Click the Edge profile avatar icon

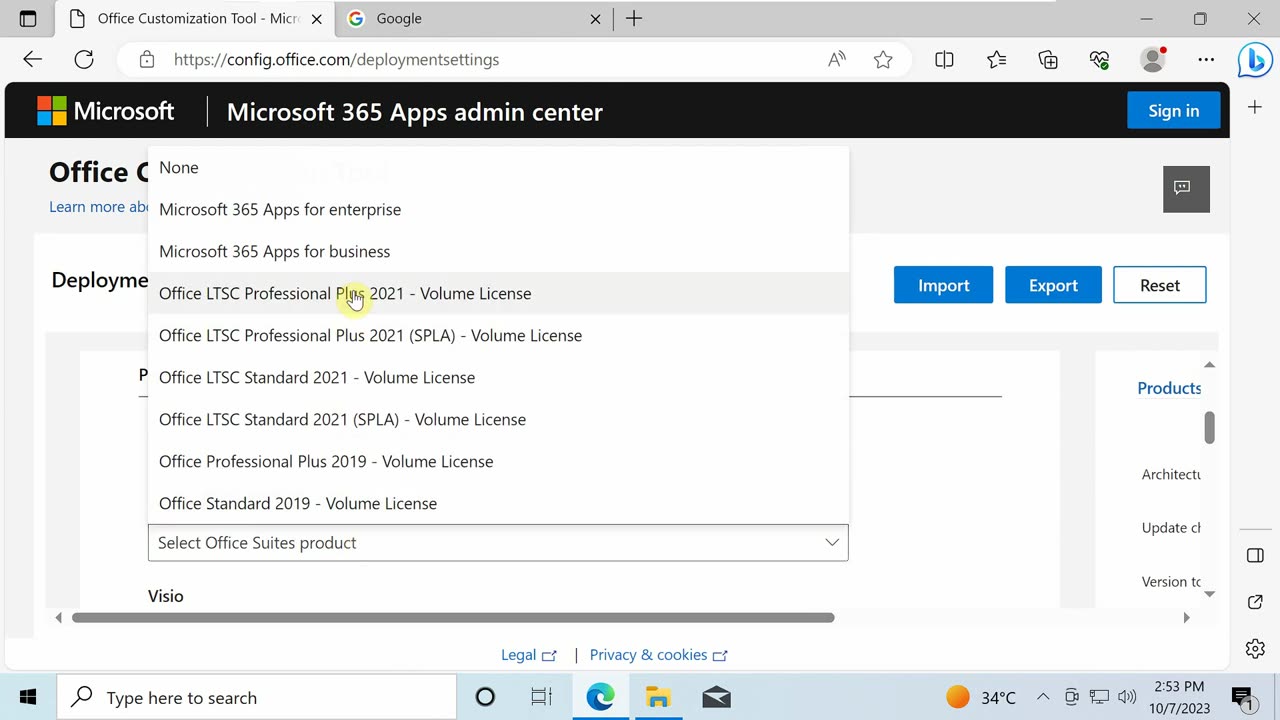[x=1153, y=60]
